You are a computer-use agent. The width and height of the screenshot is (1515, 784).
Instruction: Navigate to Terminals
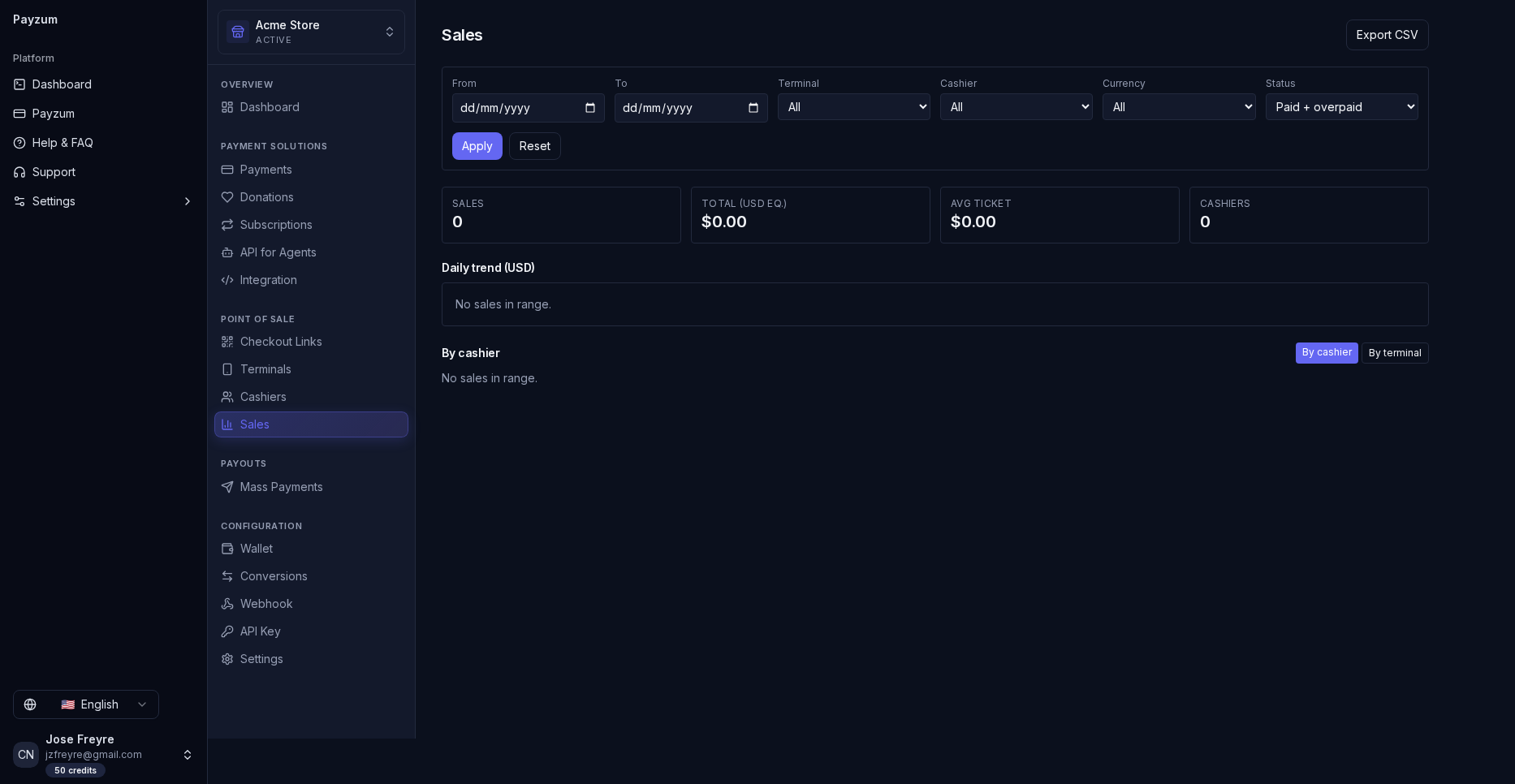311,369
